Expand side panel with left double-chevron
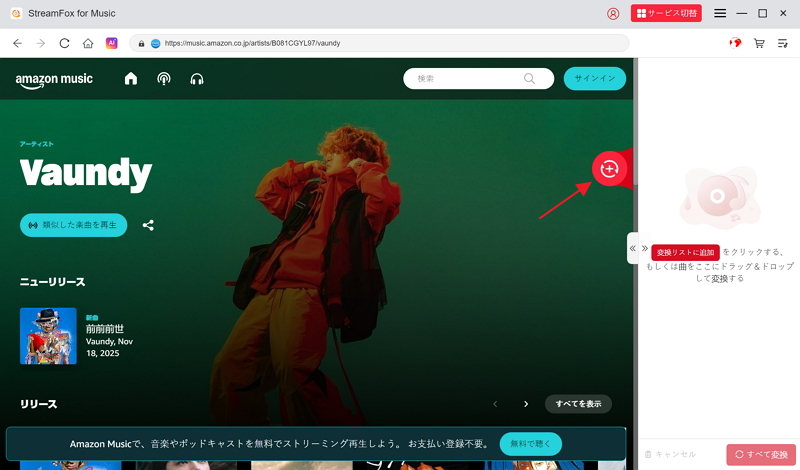The image size is (800, 470). 633,249
